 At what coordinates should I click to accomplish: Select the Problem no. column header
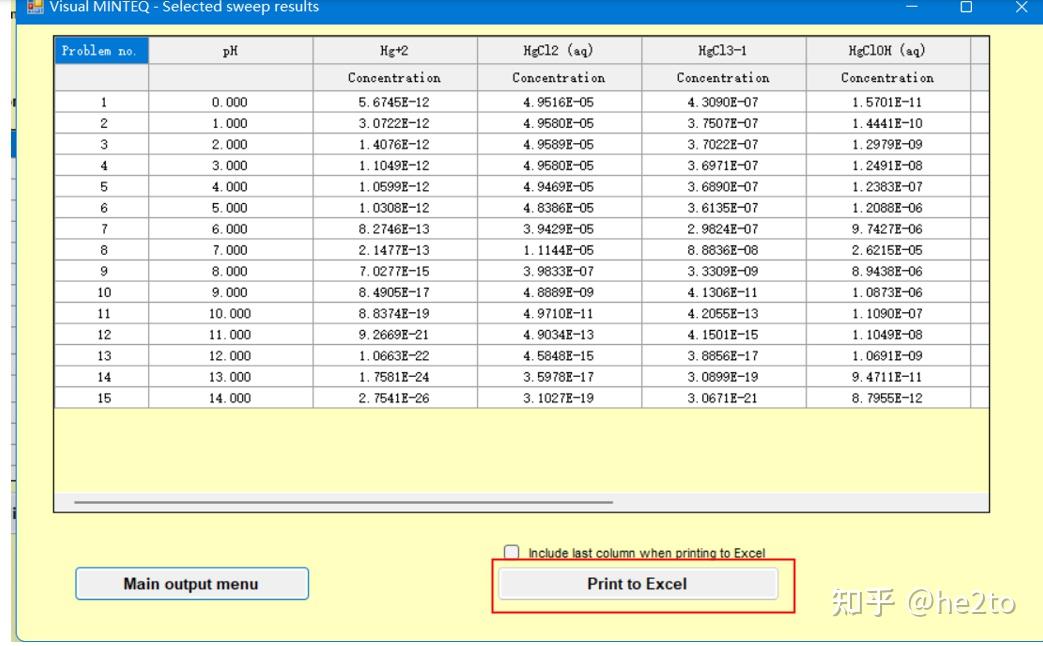coord(102,51)
